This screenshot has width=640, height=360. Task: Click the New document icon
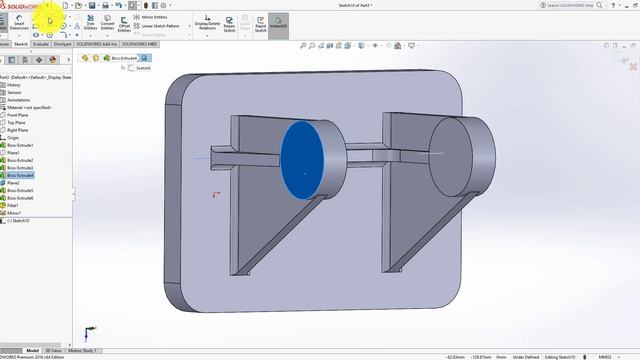(65, 5)
